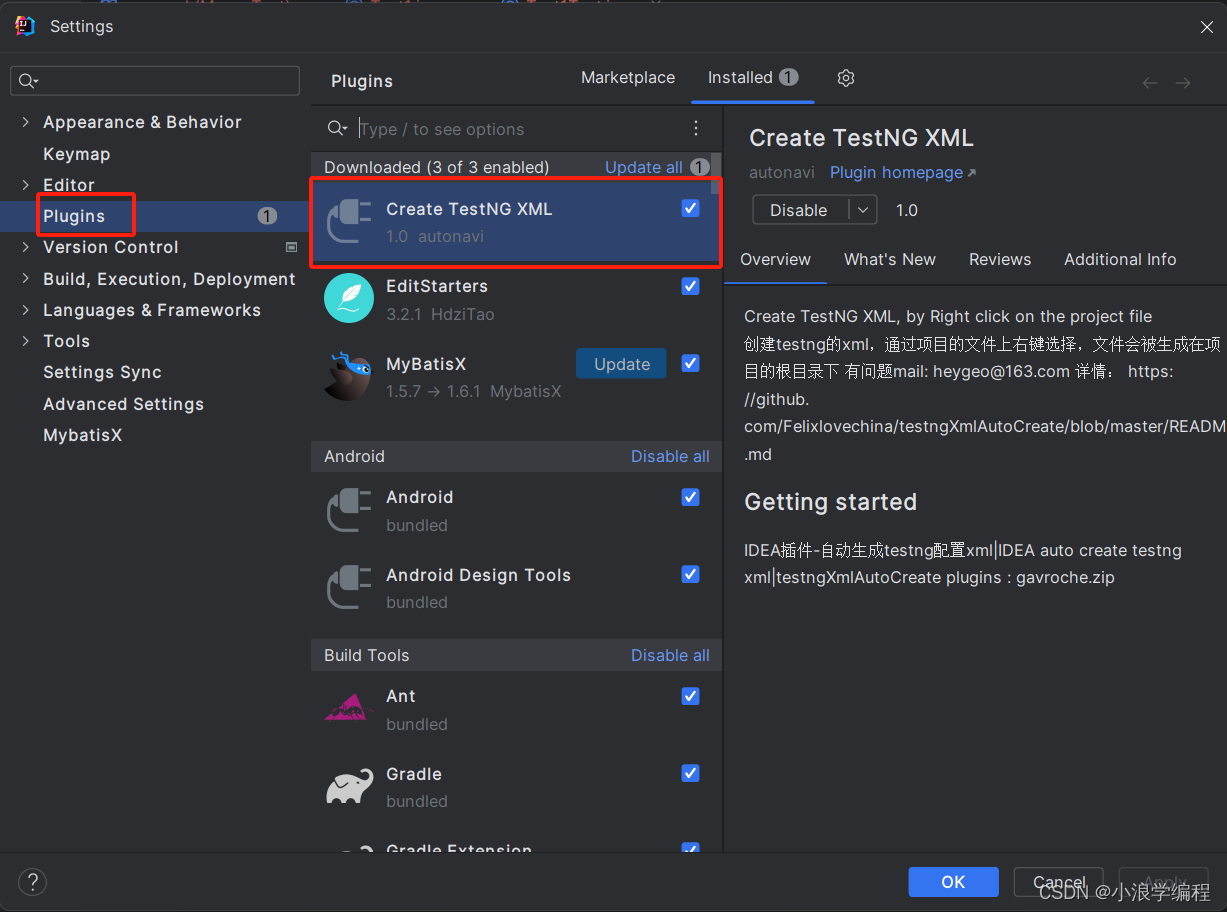Screen dimensions: 1227x912
Task: Click the MyBatisX Update button
Action: (622, 364)
